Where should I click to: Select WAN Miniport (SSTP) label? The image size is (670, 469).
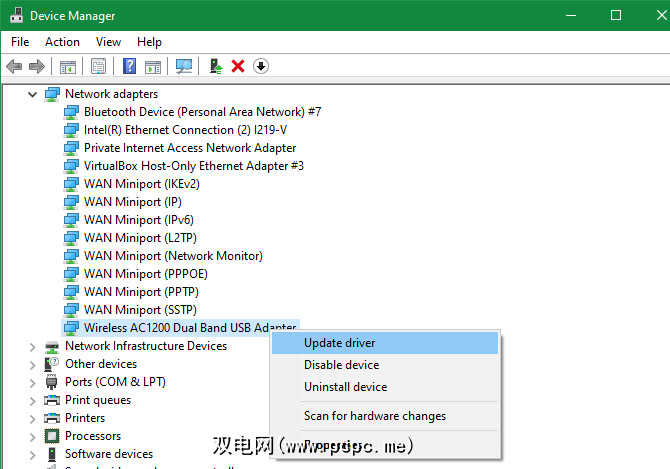click(140, 310)
